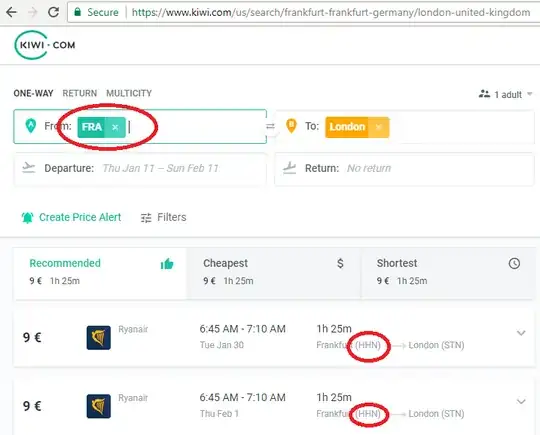The image size is (540, 435).
Task: Reload the page in browser
Action: point(53,12)
